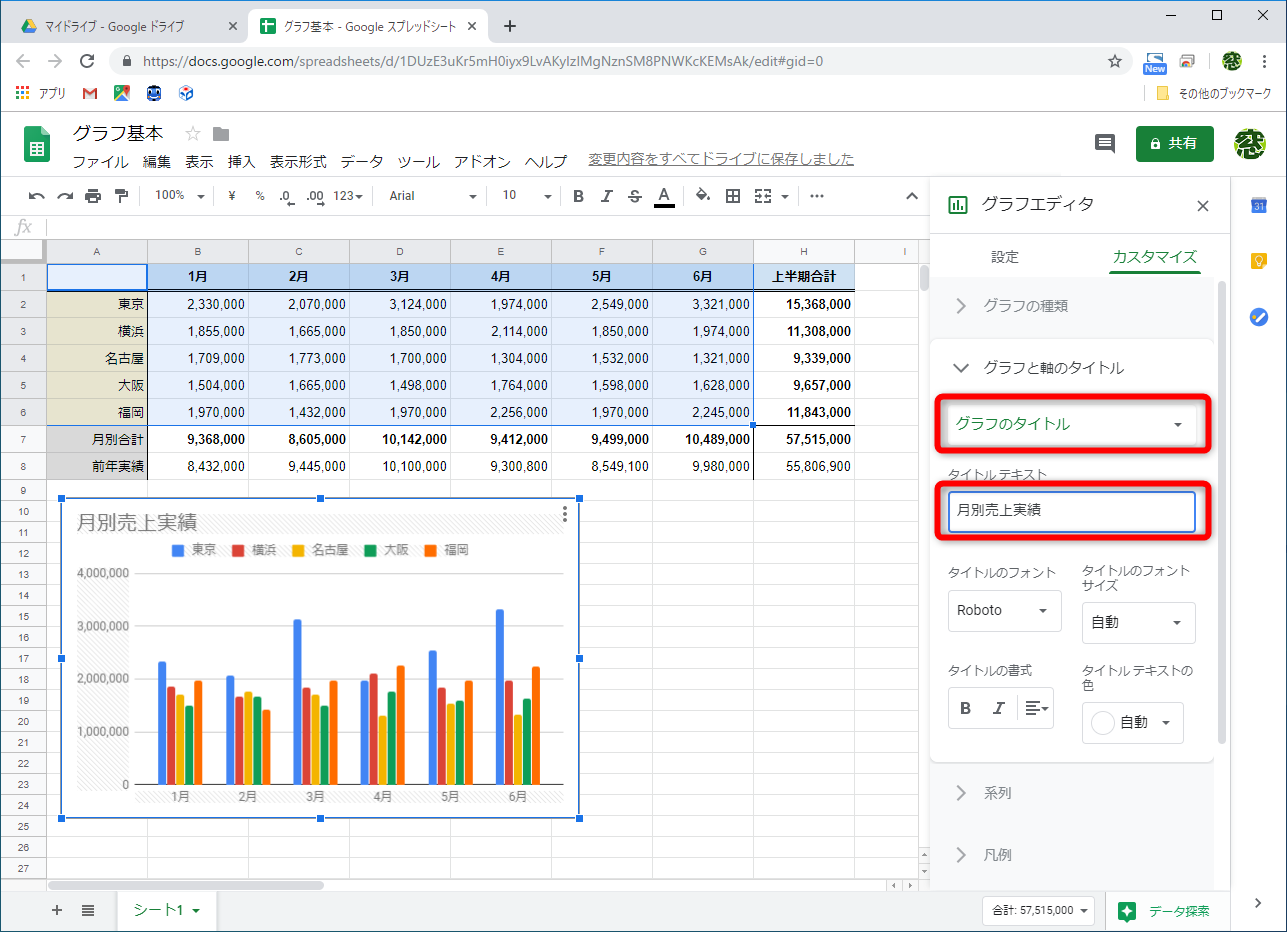This screenshot has width=1287, height=932.
Task: Star the グラフ基本 document
Action: (193, 134)
